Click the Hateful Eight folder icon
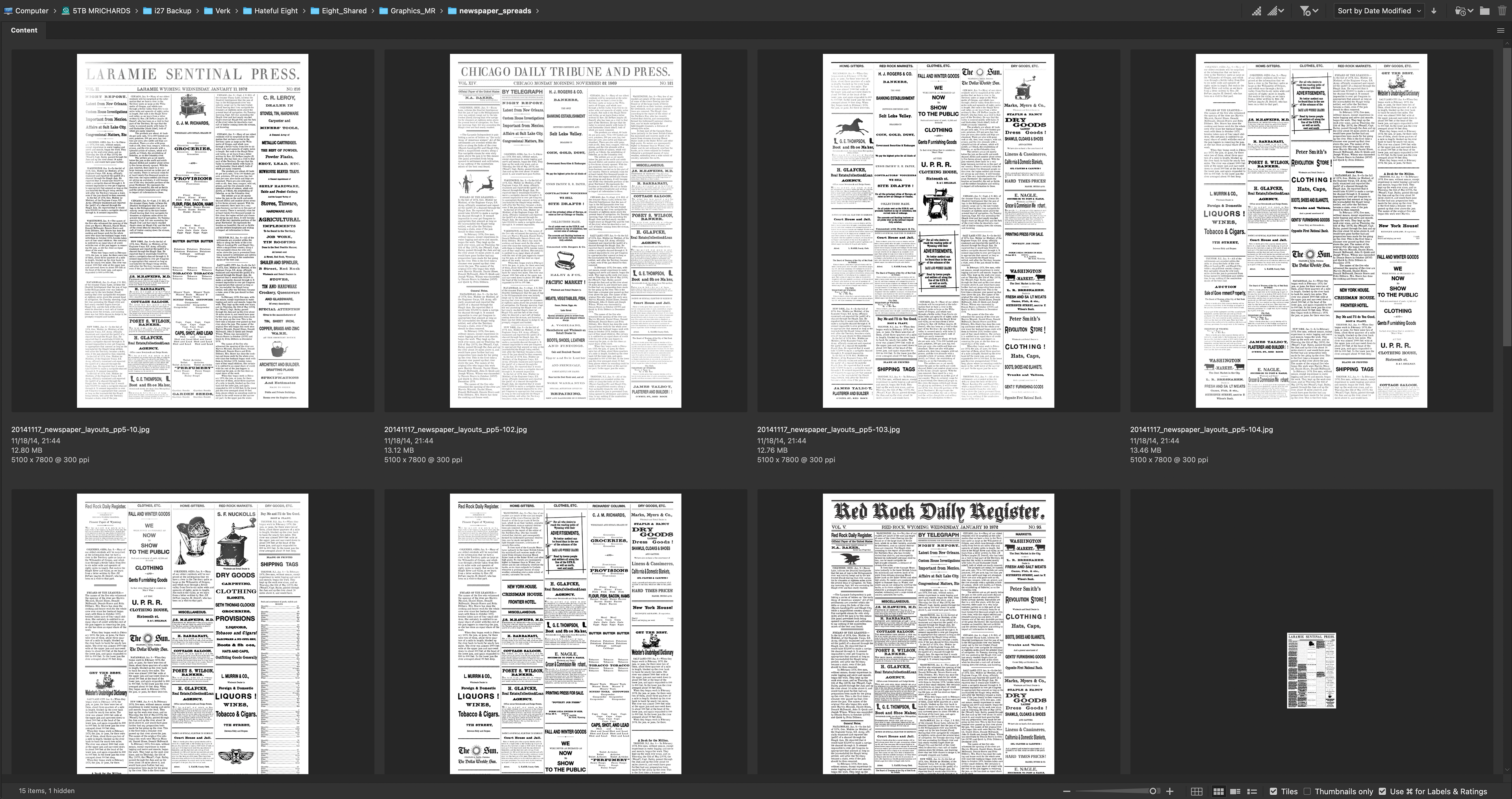Image resolution: width=1512 pixels, height=799 pixels. tap(247, 11)
